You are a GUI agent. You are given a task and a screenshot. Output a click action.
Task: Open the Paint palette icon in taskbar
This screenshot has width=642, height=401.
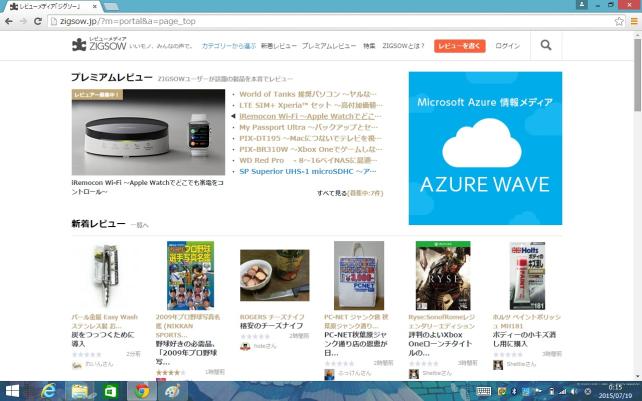coord(173,392)
